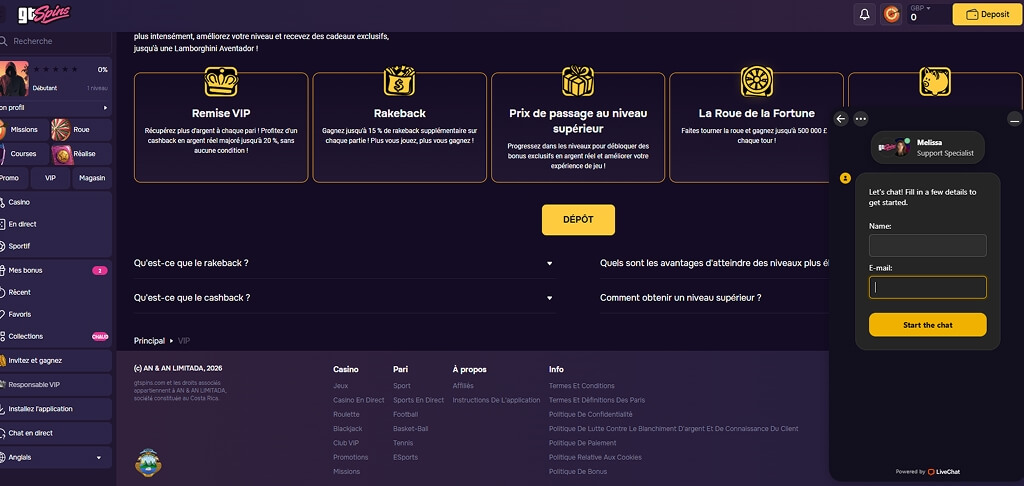Click the Roue de la Fortune wheel icon
The width and height of the screenshot is (1024, 486).
[x=756, y=82]
